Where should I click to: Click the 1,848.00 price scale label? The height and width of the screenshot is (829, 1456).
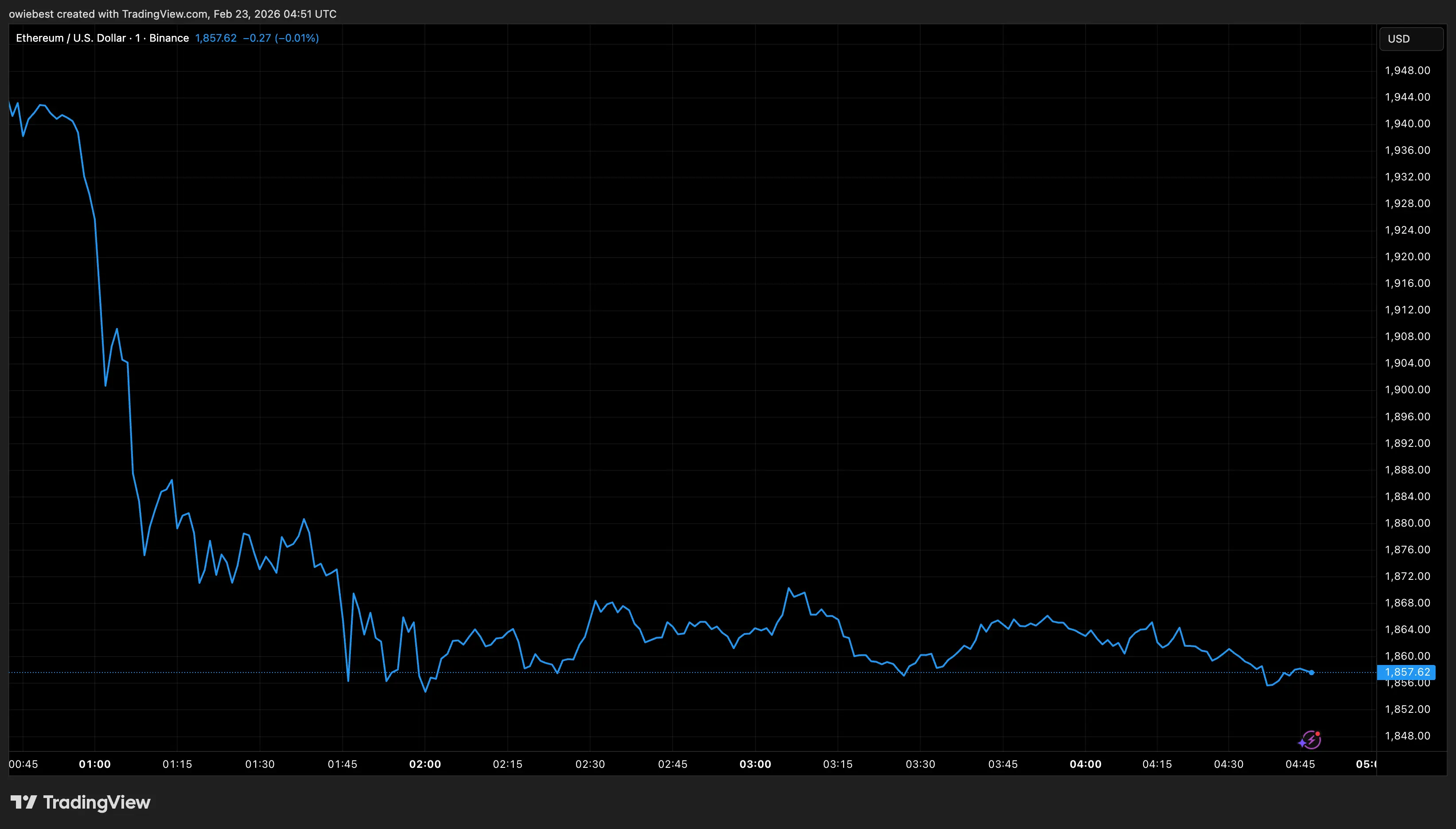1407,735
